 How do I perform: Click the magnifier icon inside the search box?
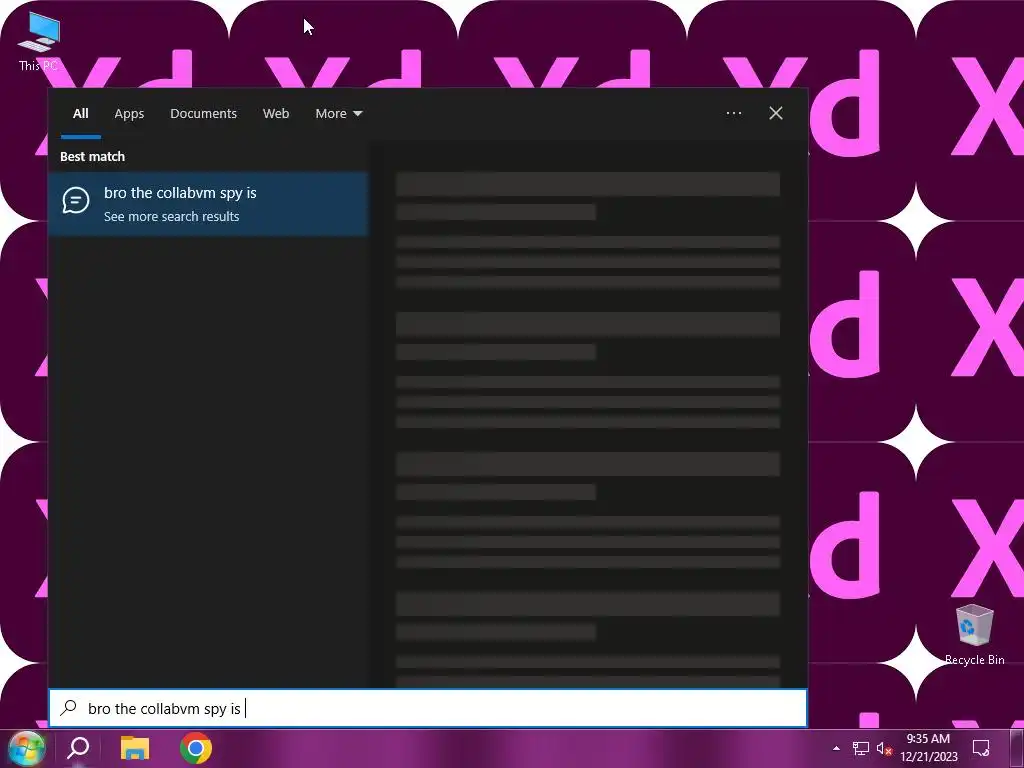point(69,708)
